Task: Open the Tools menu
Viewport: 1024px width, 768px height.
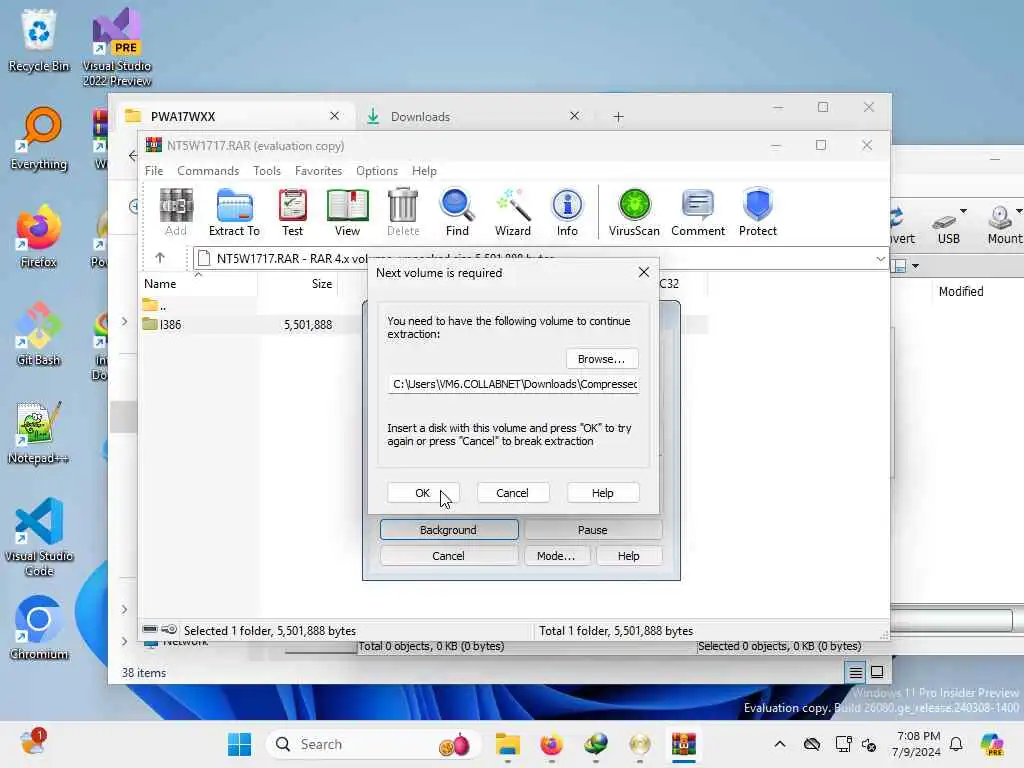Action: click(267, 170)
